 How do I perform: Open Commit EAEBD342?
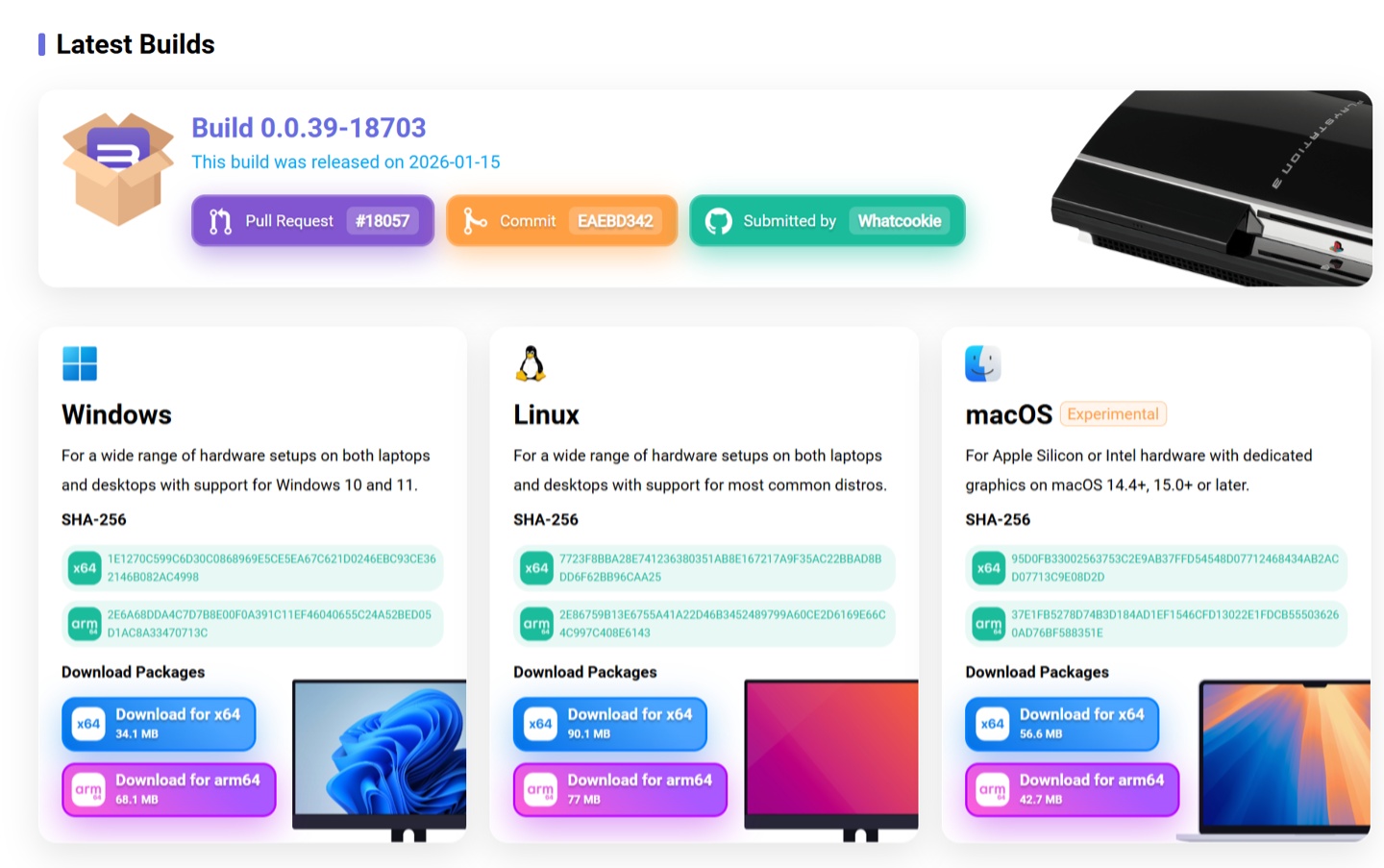(x=561, y=221)
